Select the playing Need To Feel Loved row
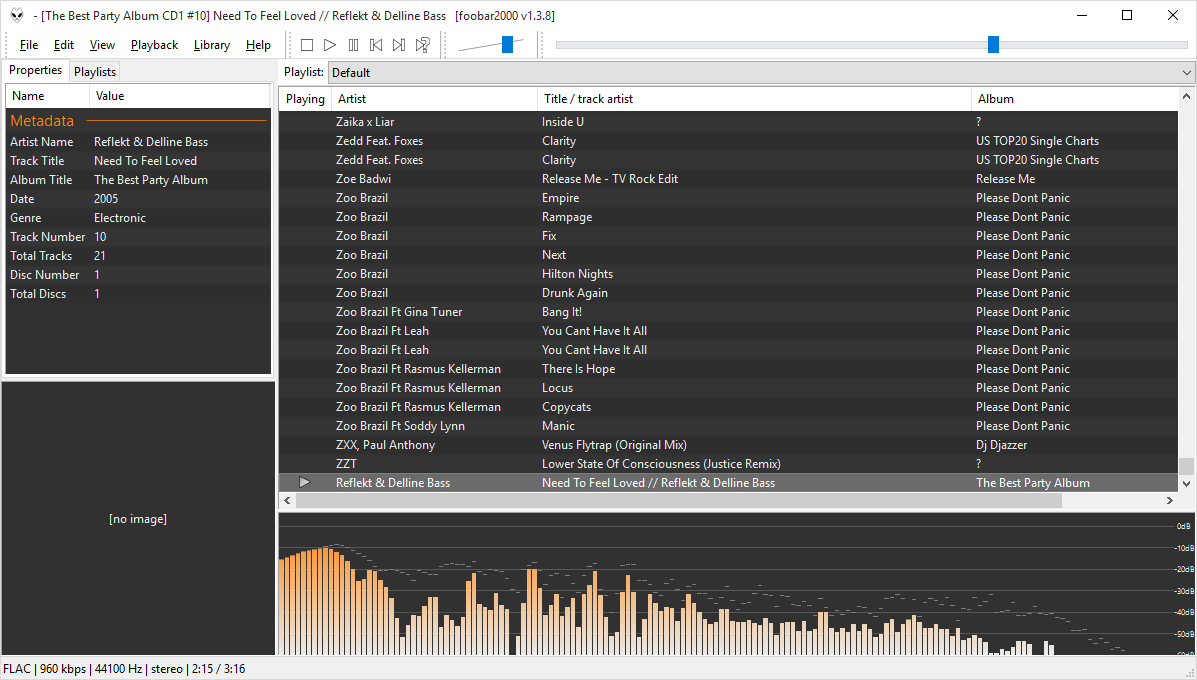1197x680 pixels. point(728,482)
